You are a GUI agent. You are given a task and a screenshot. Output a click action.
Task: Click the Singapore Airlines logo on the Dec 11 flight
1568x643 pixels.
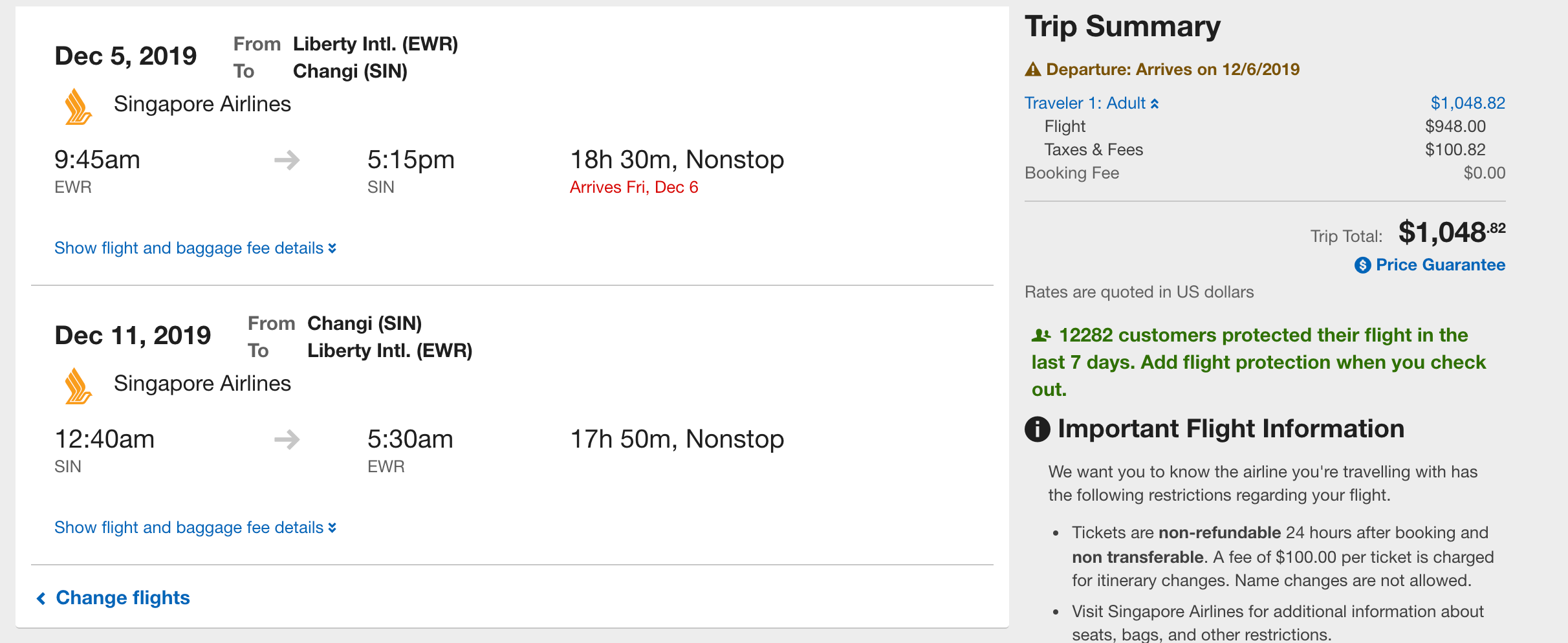(x=78, y=386)
